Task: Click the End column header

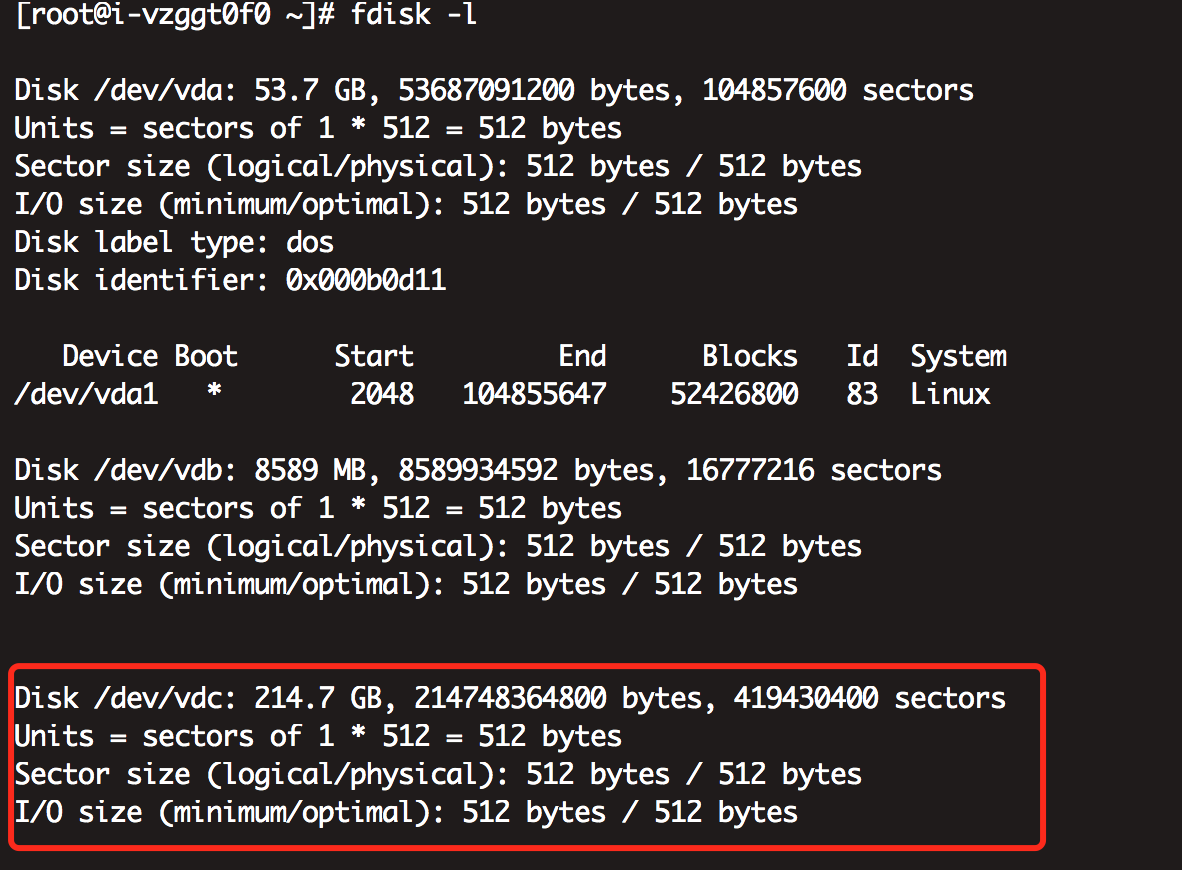Action: point(582,356)
